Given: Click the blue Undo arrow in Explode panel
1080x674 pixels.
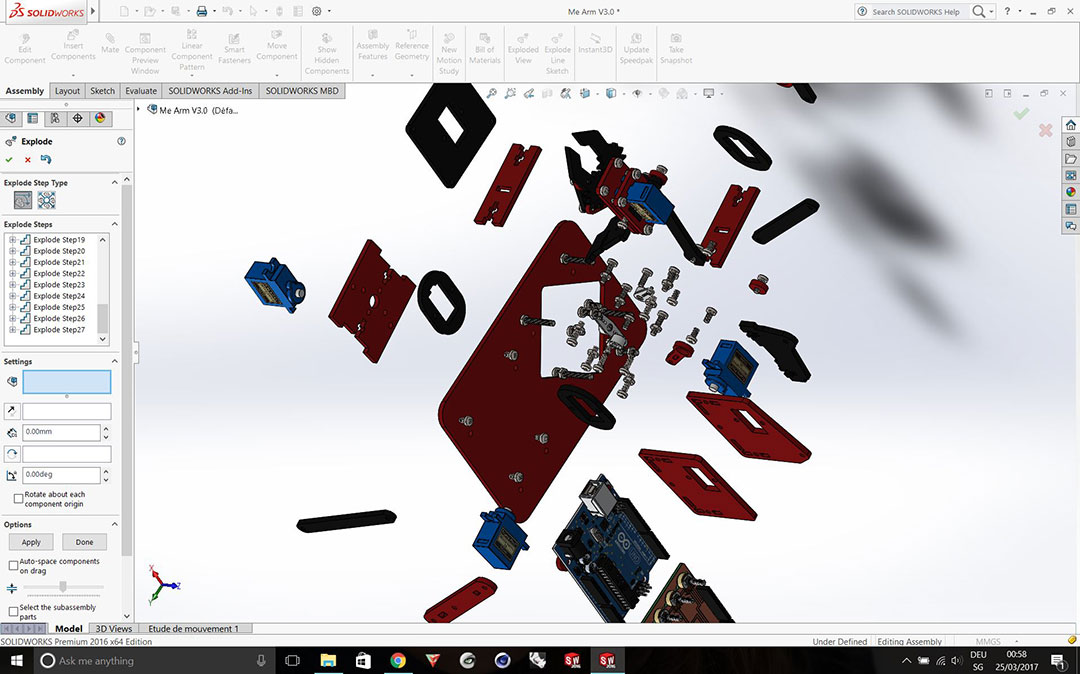Looking at the screenshot, I should (46, 159).
